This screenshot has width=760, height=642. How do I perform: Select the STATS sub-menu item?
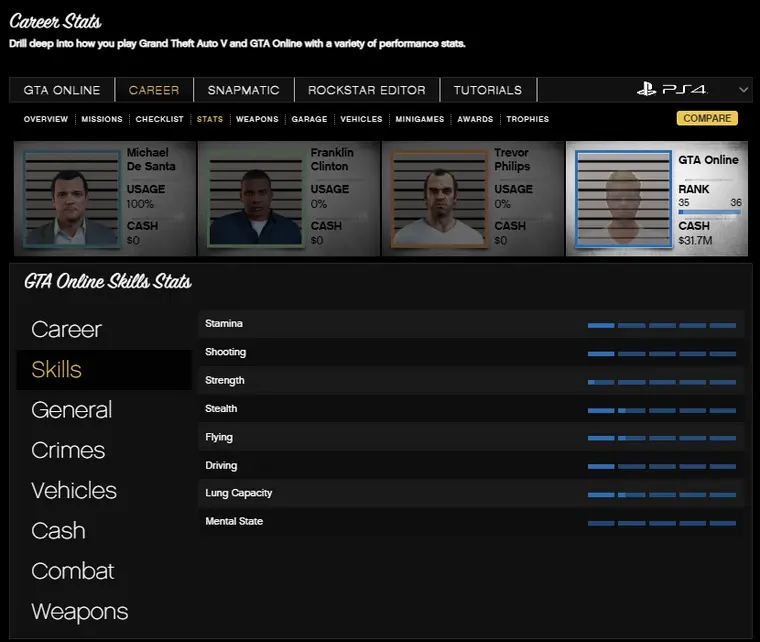click(210, 119)
